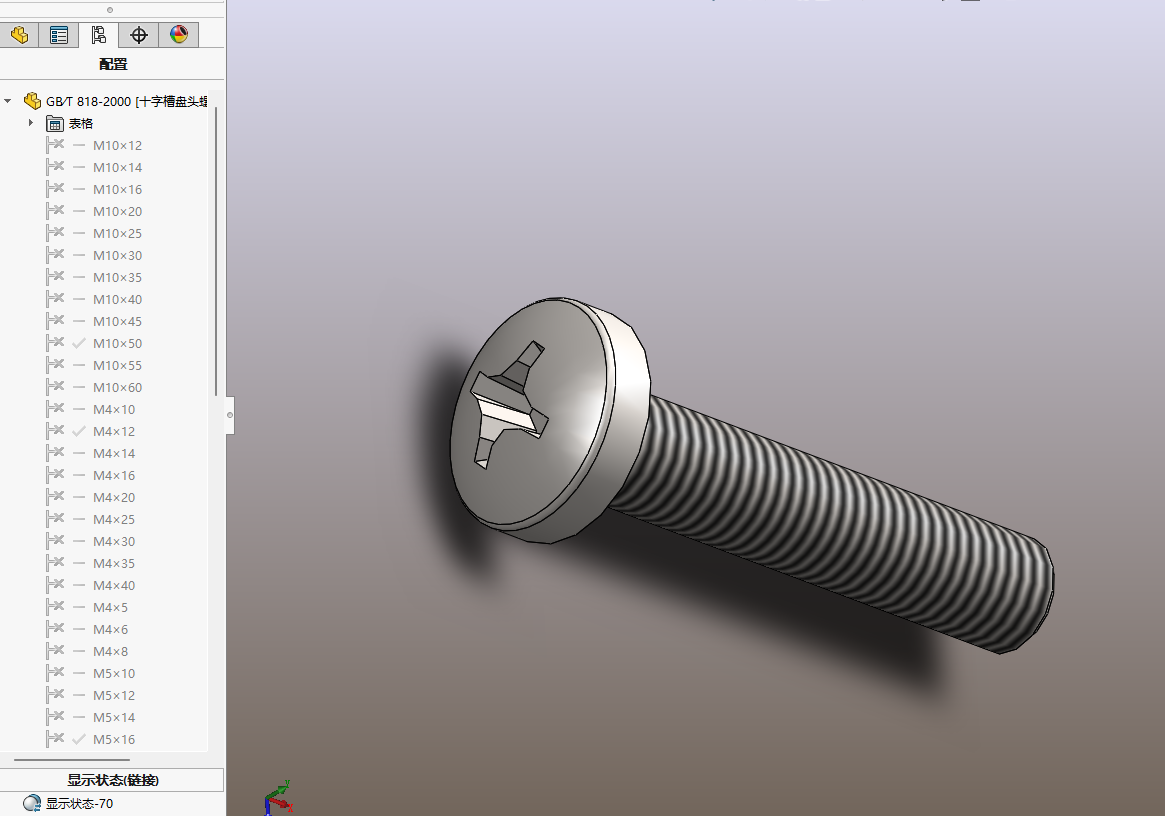Expand the 表格 tables folder

pyautogui.click(x=30, y=123)
